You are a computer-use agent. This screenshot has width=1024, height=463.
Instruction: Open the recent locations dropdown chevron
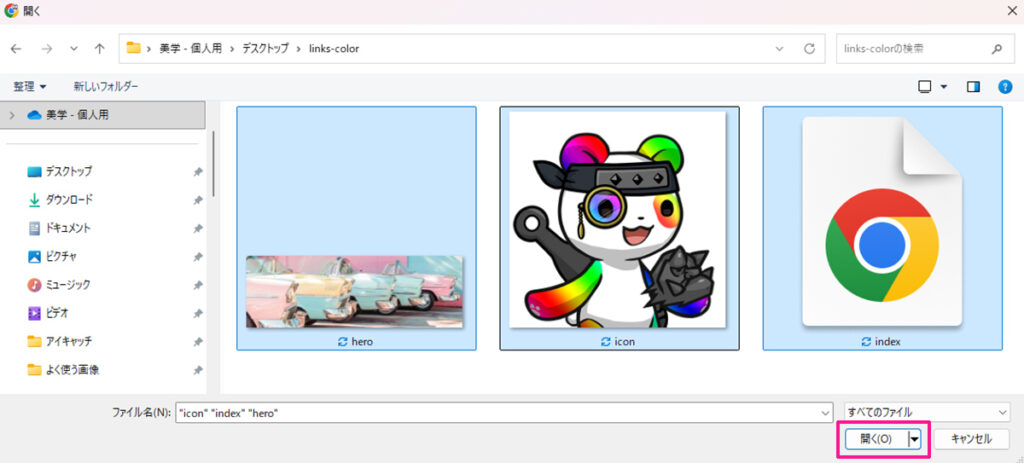tap(73, 48)
